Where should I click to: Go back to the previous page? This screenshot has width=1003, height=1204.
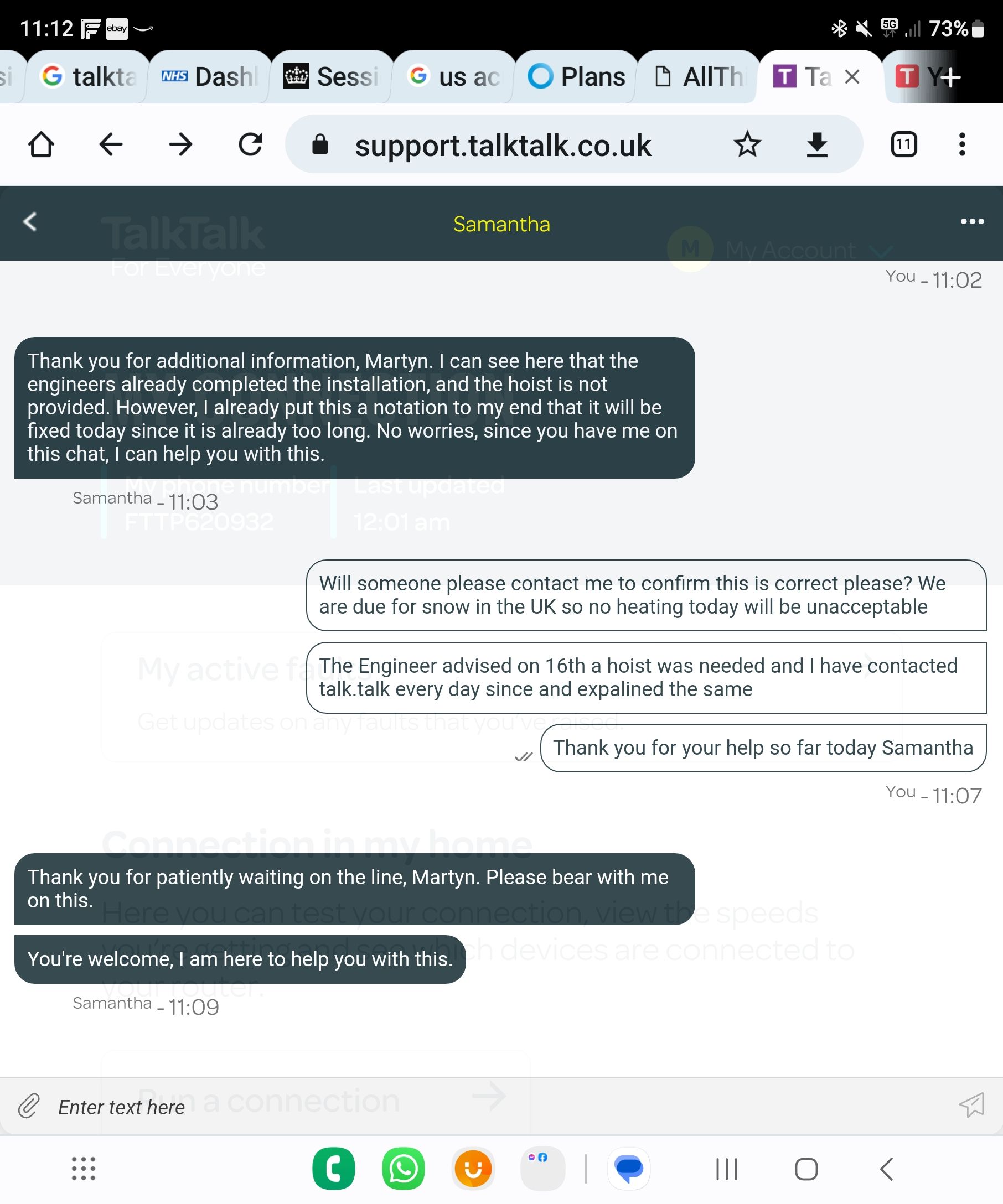[110, 144]
